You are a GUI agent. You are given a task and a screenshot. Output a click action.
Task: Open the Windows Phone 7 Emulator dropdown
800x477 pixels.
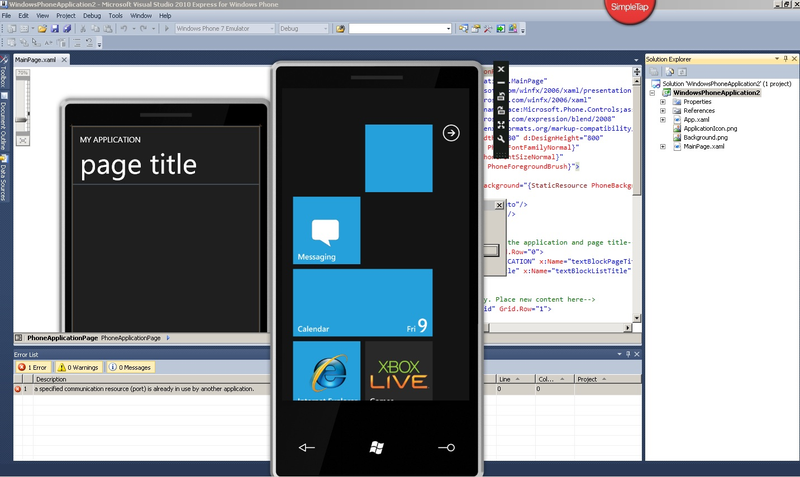coord(271,29)
